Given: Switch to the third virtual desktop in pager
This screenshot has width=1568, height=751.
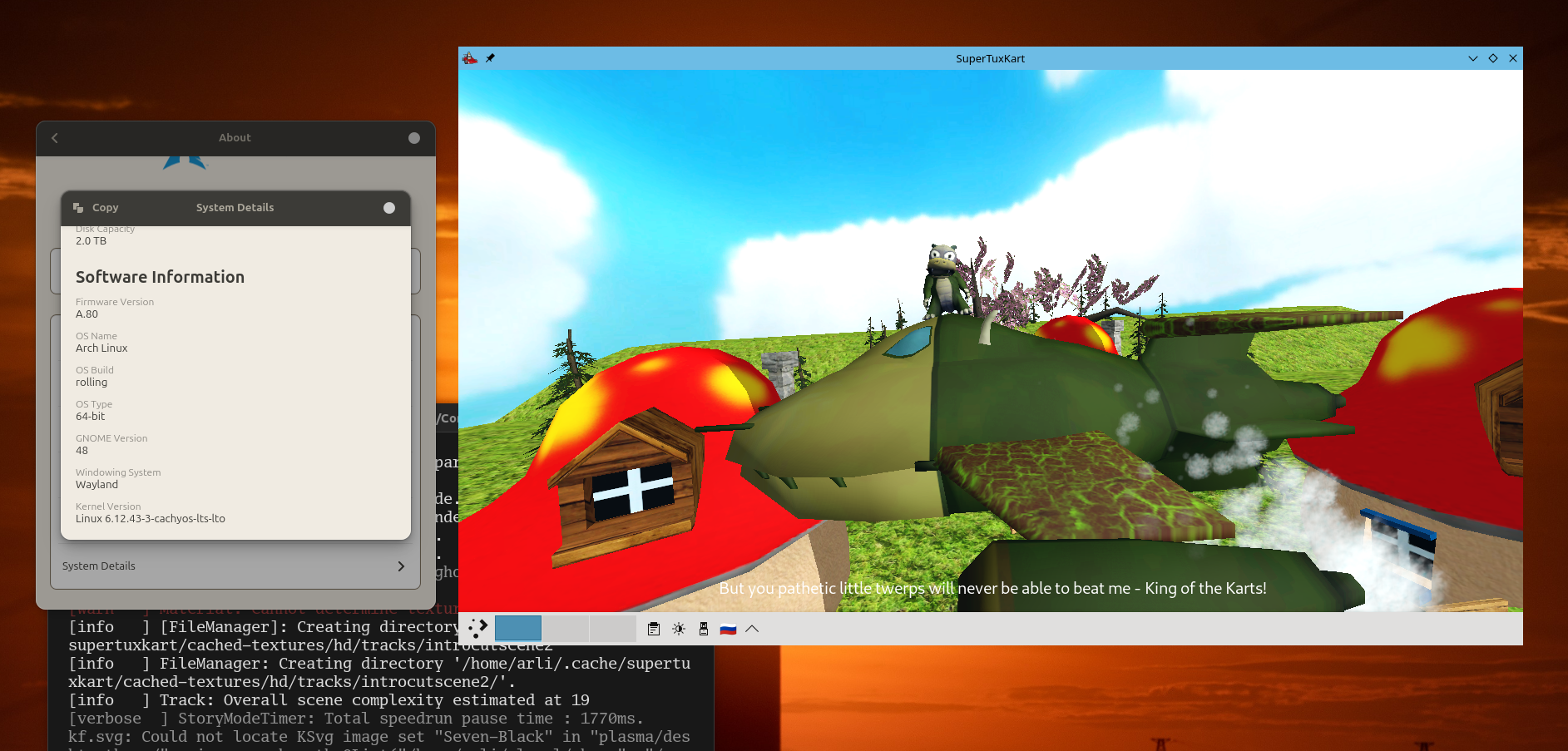Looking at the screenshot, I should (613, 629).
